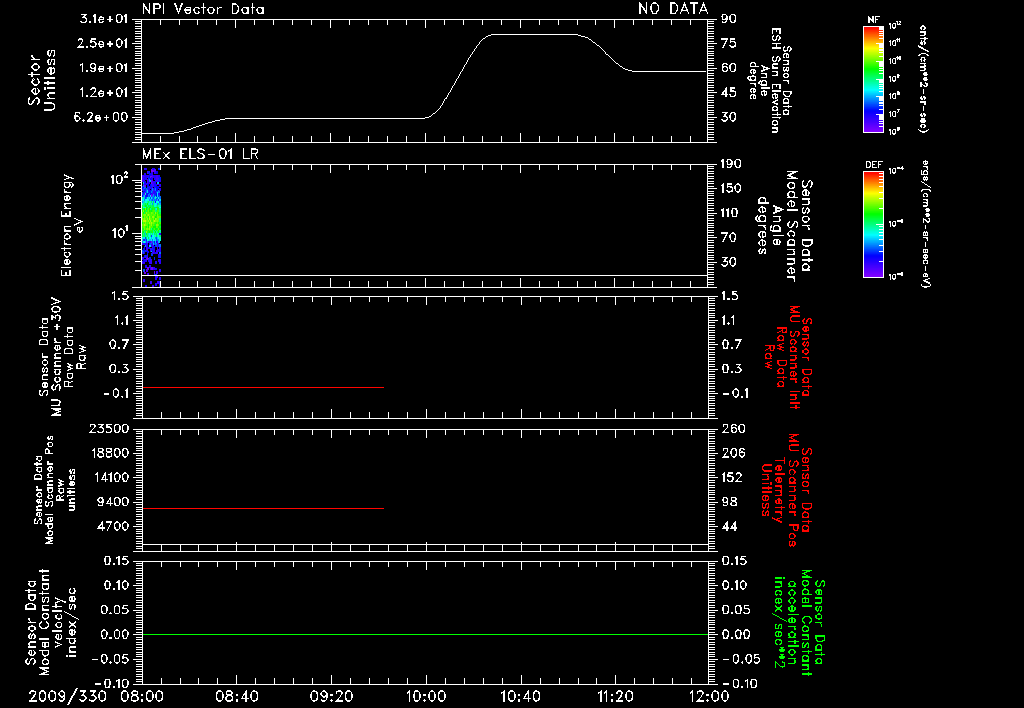The image size is (1024, 708).
Task: Select the 'NPI Vector Data' panel title
Action: coord(203,9)
